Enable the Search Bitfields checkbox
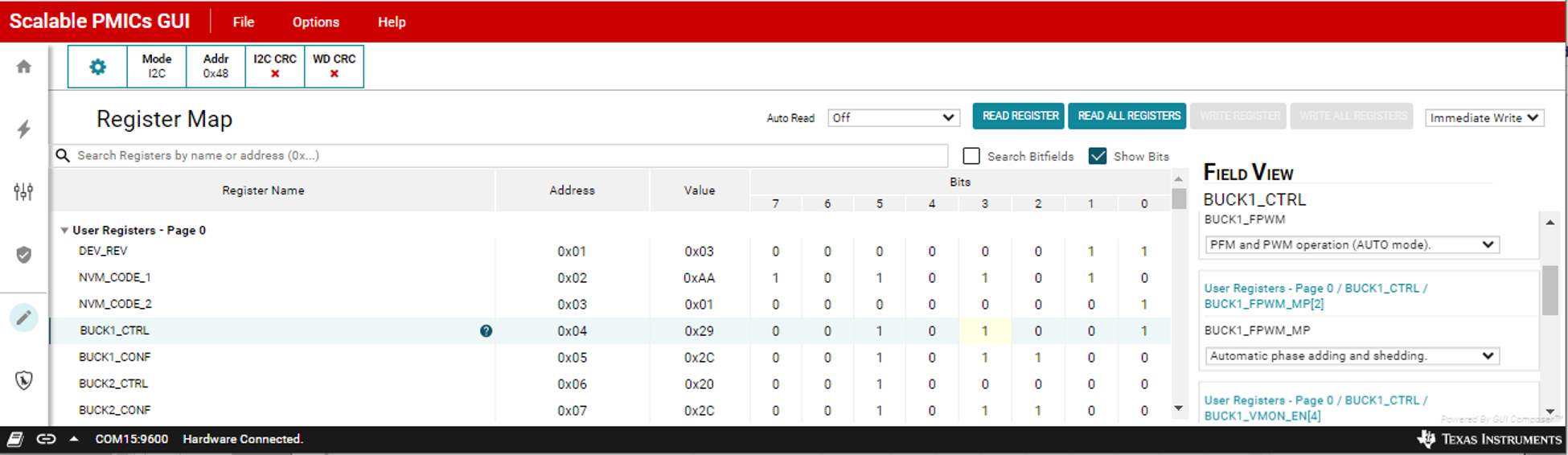 tap(971, 156)
